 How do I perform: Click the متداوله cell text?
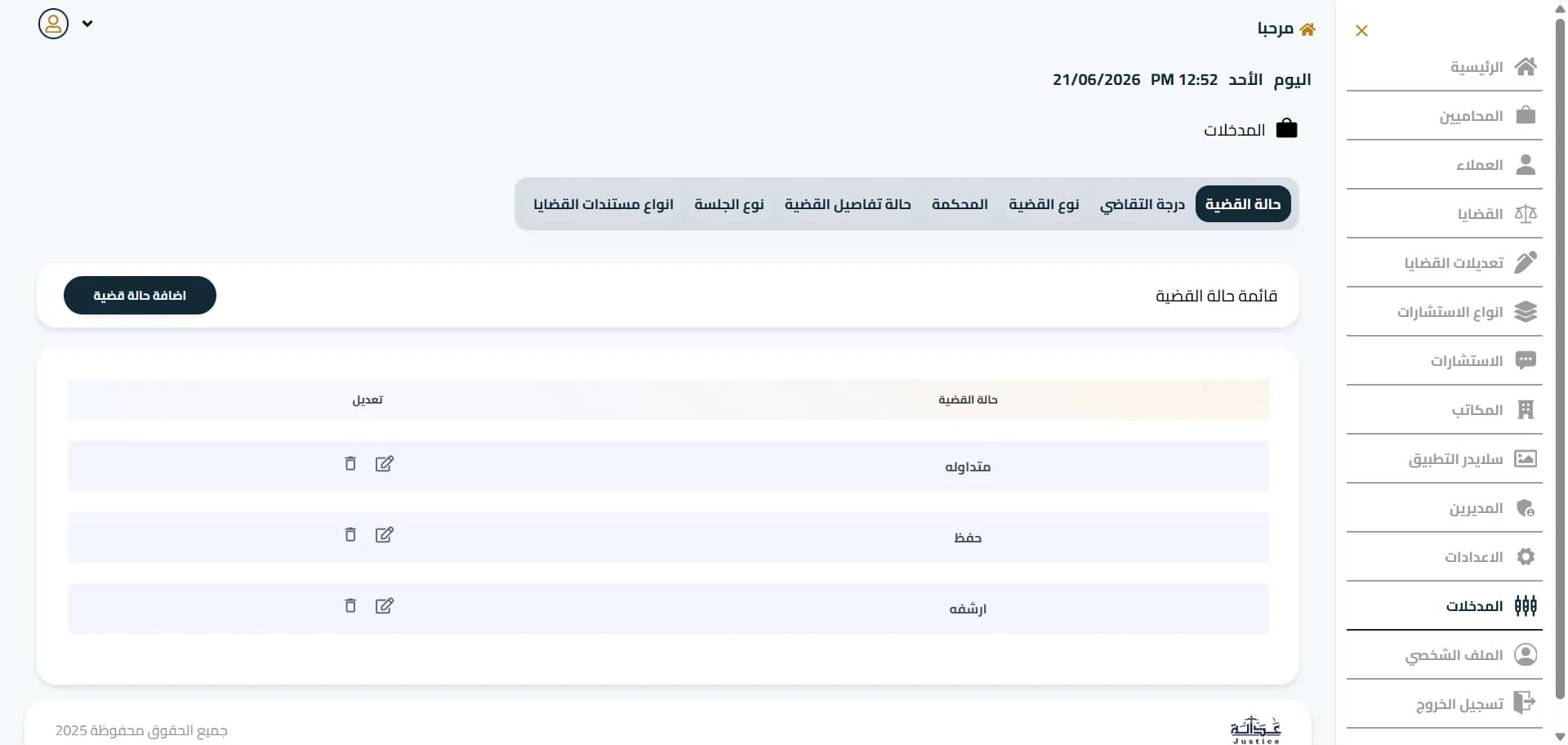pos(968,466)
